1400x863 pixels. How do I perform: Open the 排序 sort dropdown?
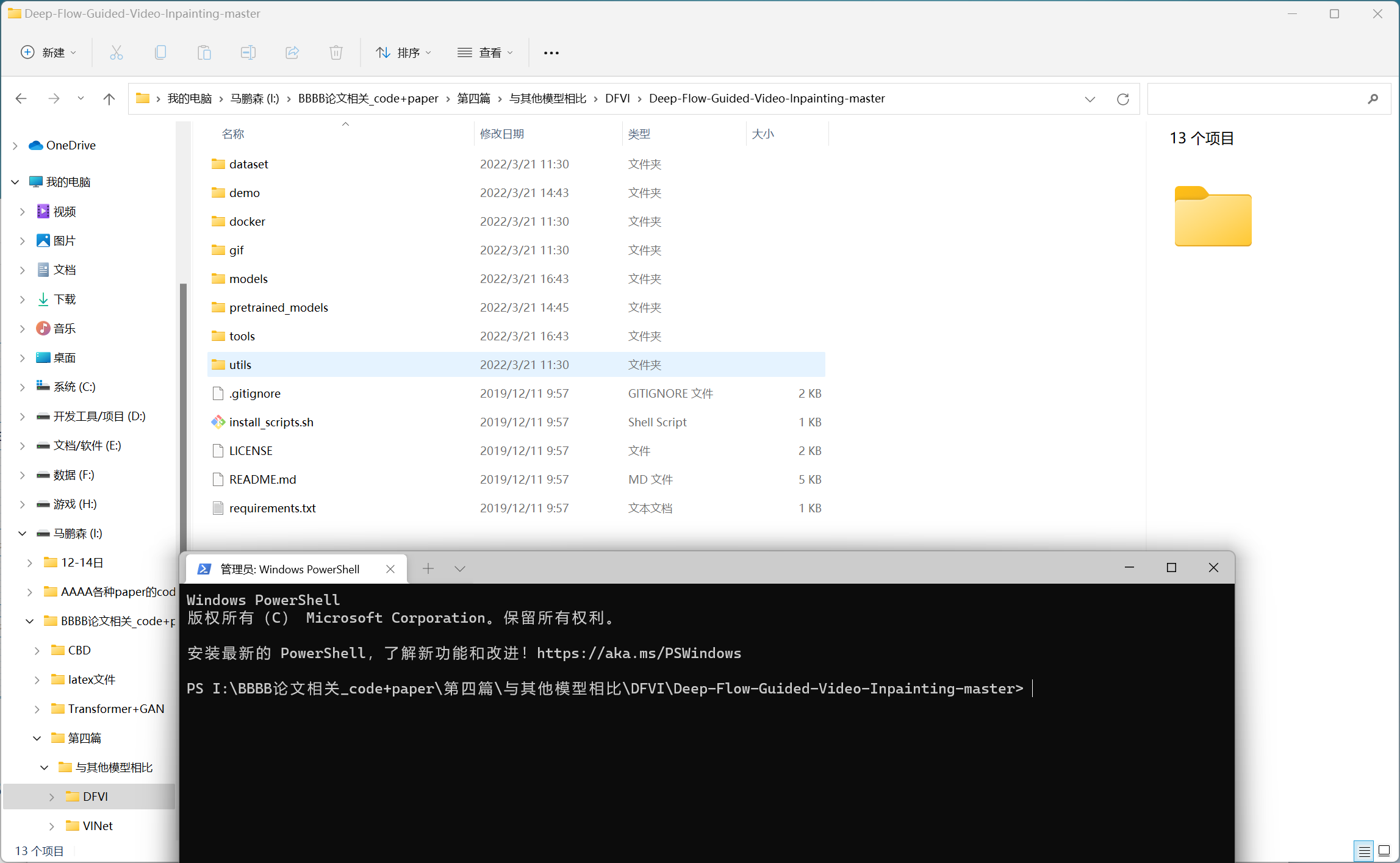[x=404, y=52]
